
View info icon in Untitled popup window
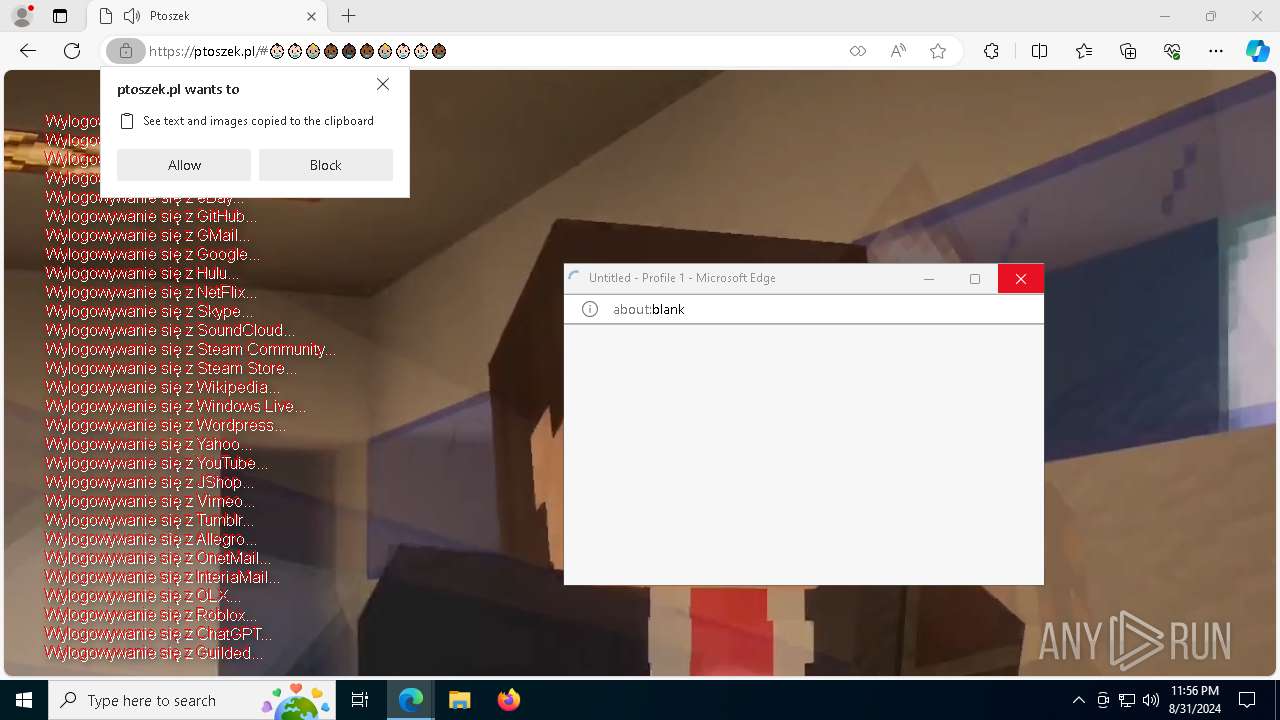(x=590, y=309)
